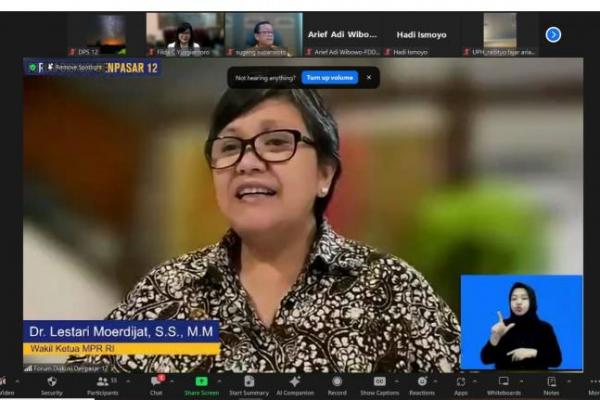The height and width of the screenshot is (400, 600).
Task: Click the Remove Spotlight label
Action: [x=78, y=68]
